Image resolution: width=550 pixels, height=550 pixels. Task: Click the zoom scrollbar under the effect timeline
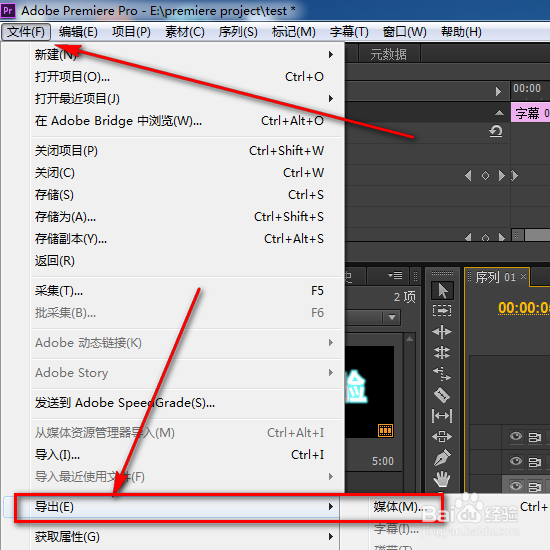(x=531, y=235)
